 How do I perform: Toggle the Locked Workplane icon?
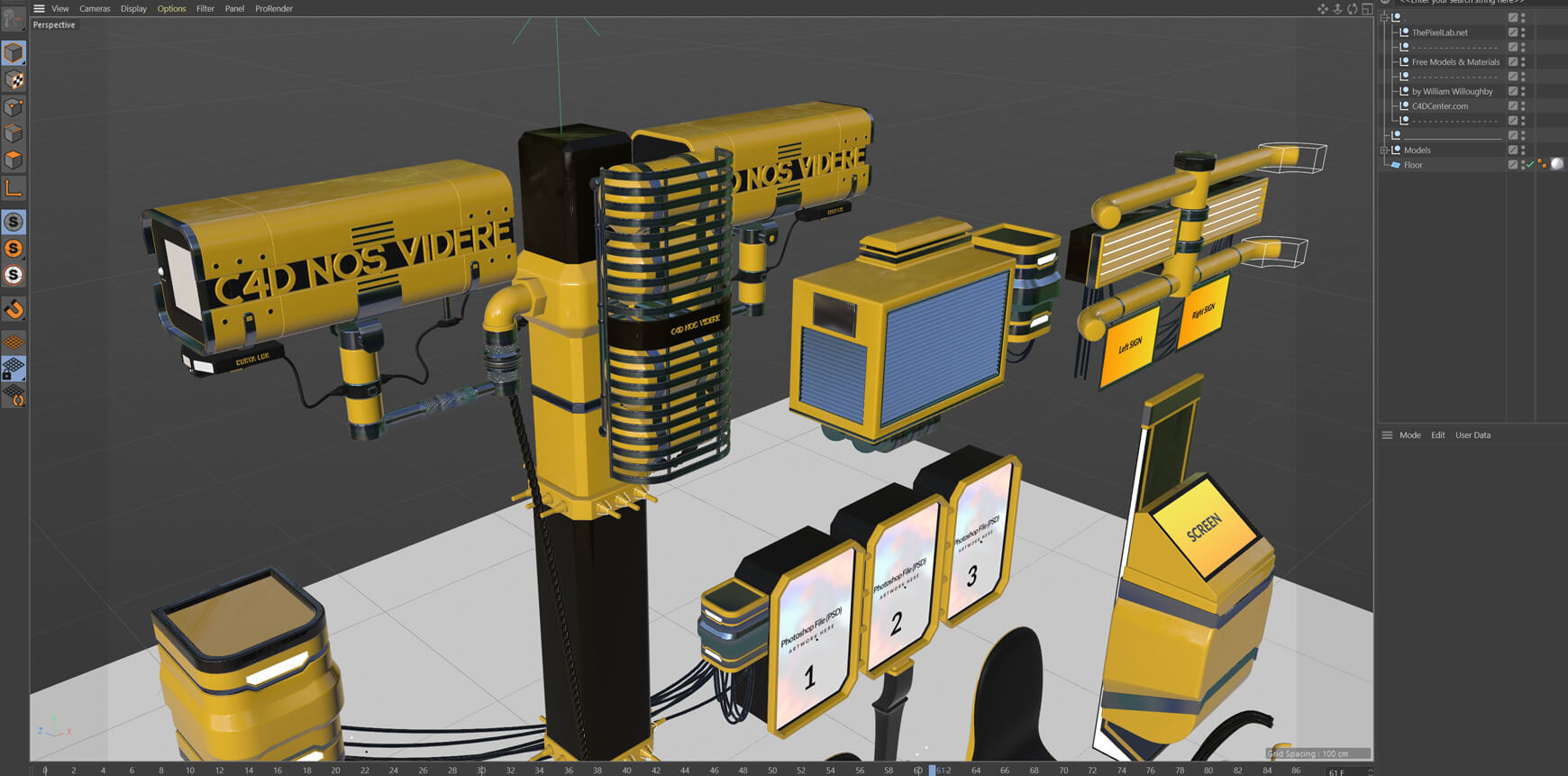pos(14,369)
